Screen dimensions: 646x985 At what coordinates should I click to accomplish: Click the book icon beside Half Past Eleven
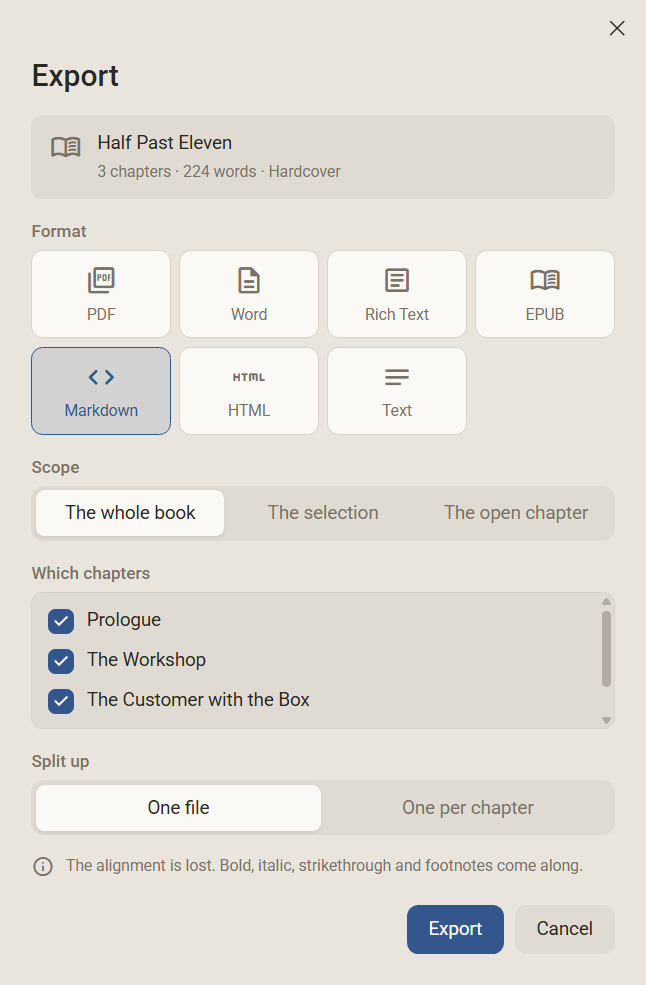(66, 148)
